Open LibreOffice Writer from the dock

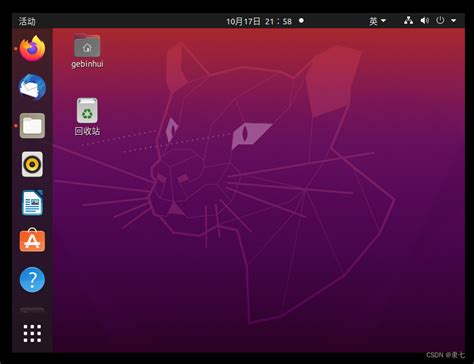tap(32, 203)
